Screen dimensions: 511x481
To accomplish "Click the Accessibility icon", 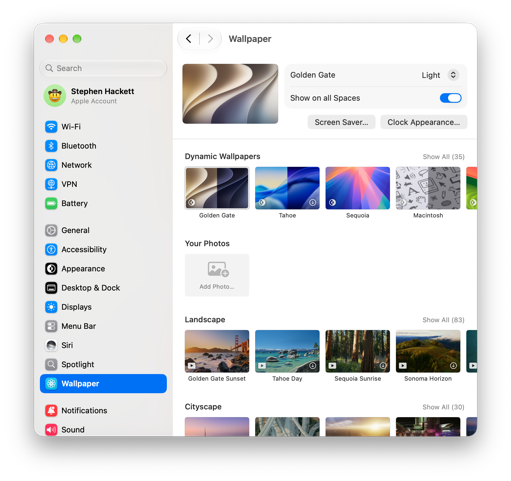I will (x=51, y=249).
